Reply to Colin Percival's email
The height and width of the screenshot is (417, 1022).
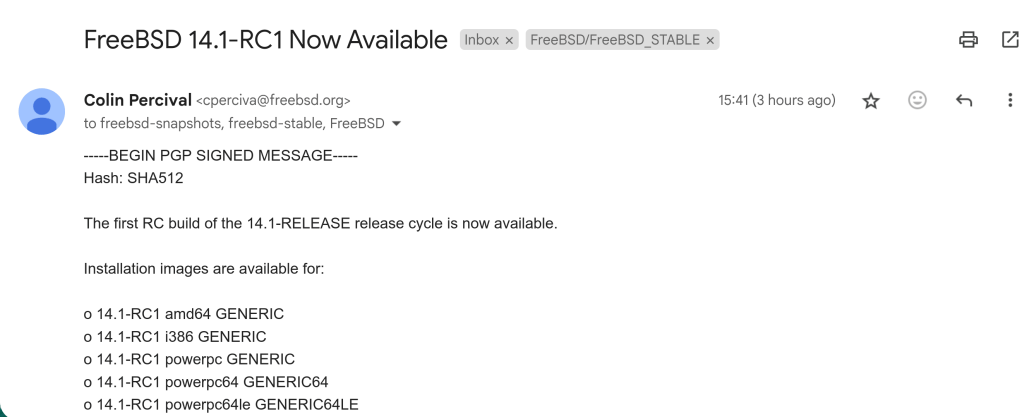point(964,100)
